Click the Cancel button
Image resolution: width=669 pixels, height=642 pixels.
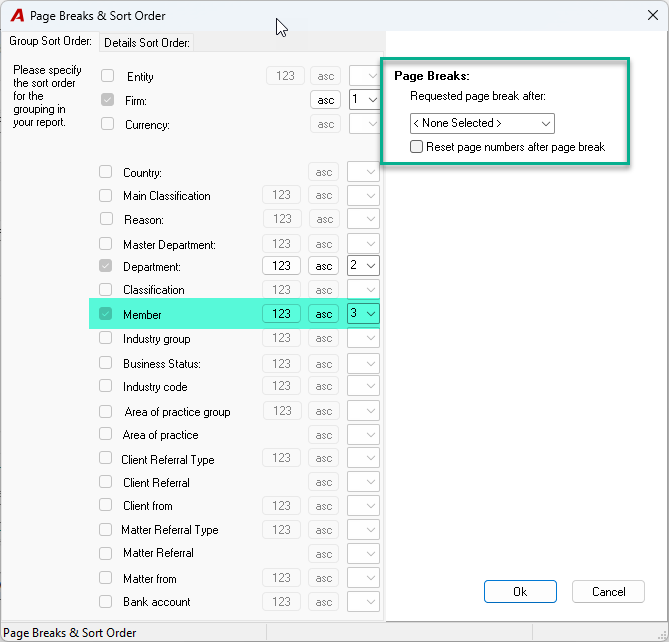608,591
